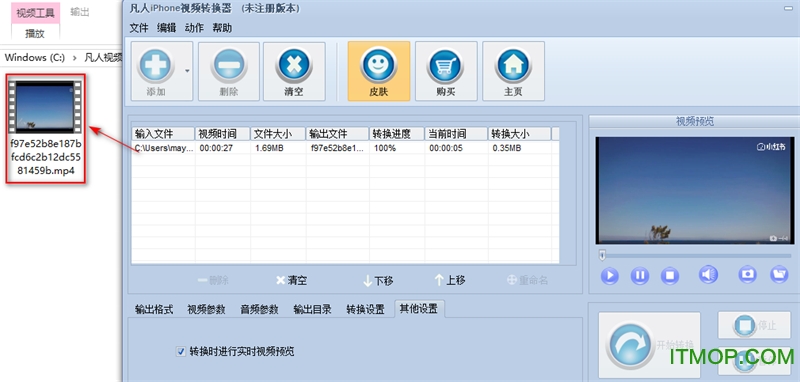Click the 添加 (add file) toolbar icon
The height and width of the screenshot is (382, 800).
pos(156,65)
